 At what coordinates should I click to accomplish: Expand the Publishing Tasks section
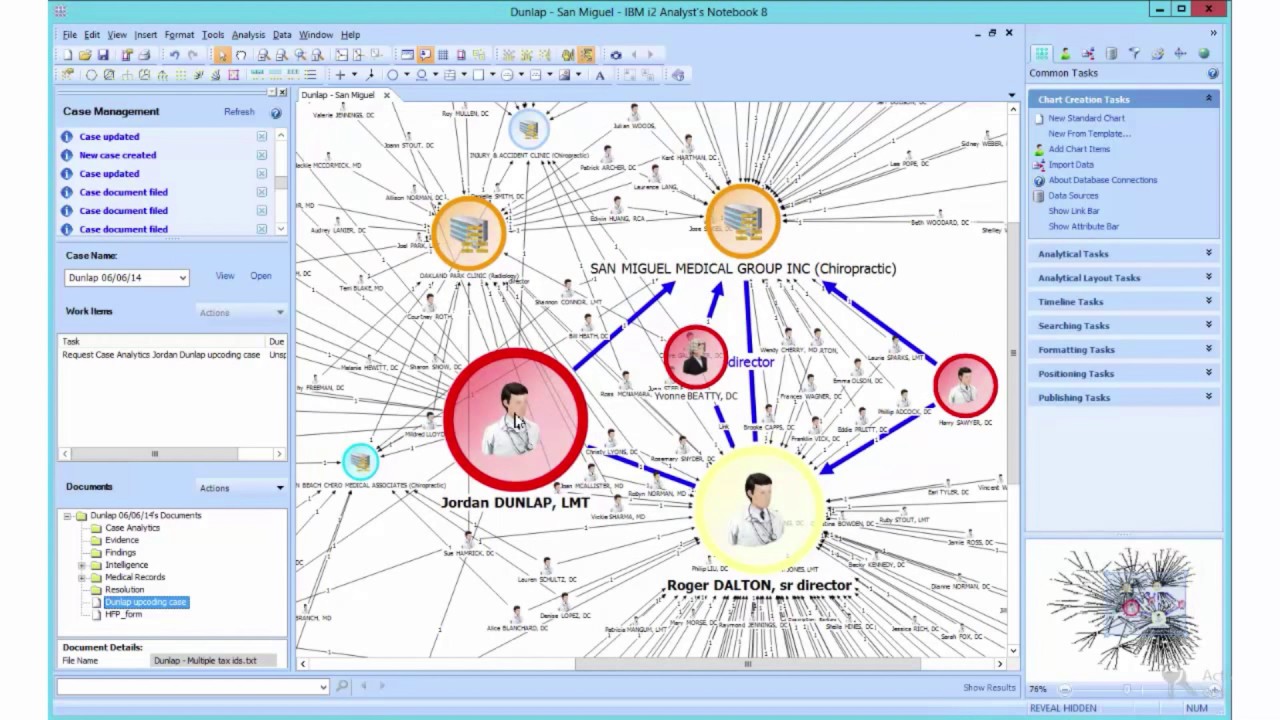point(1208,397)
